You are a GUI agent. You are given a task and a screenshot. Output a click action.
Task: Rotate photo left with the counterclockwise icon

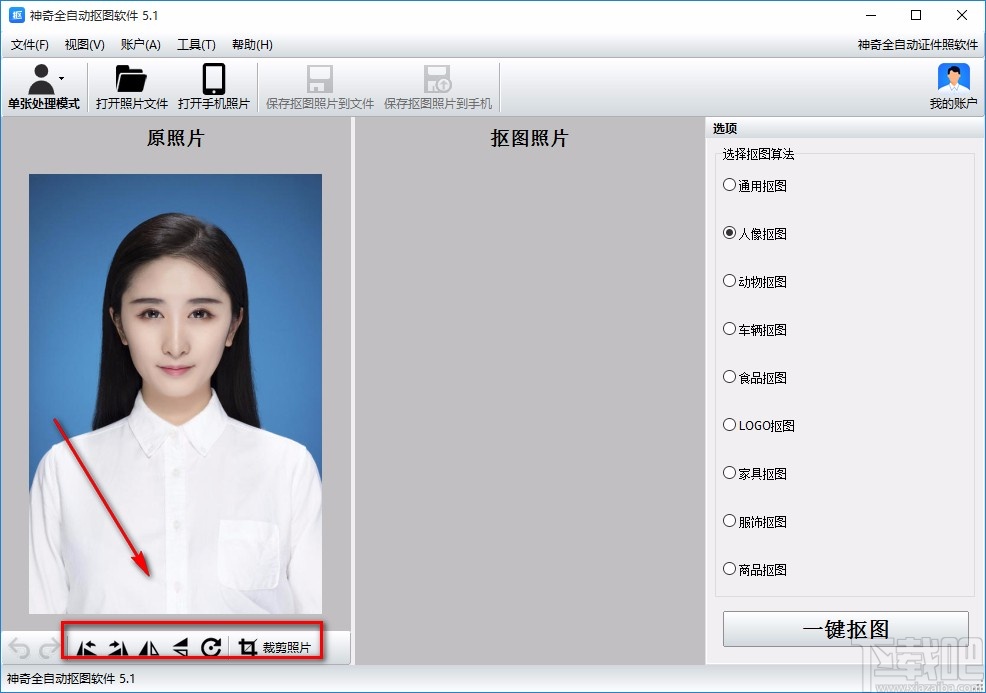(x=86, y=648)
